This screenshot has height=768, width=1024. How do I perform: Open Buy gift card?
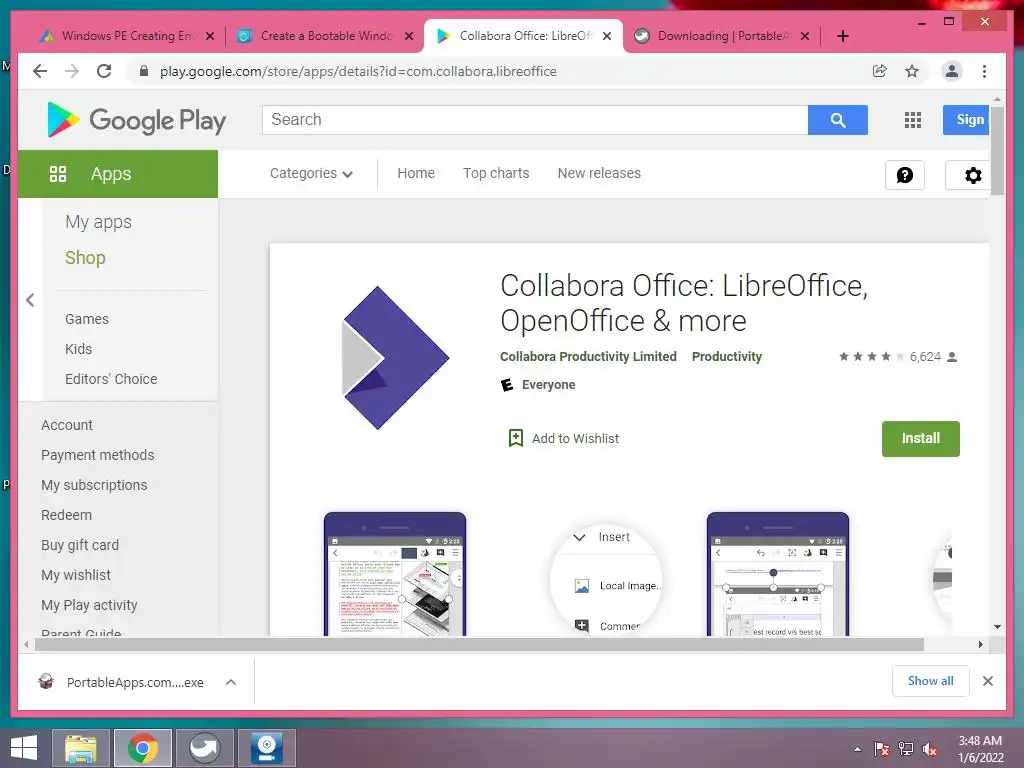pos(80,545)
